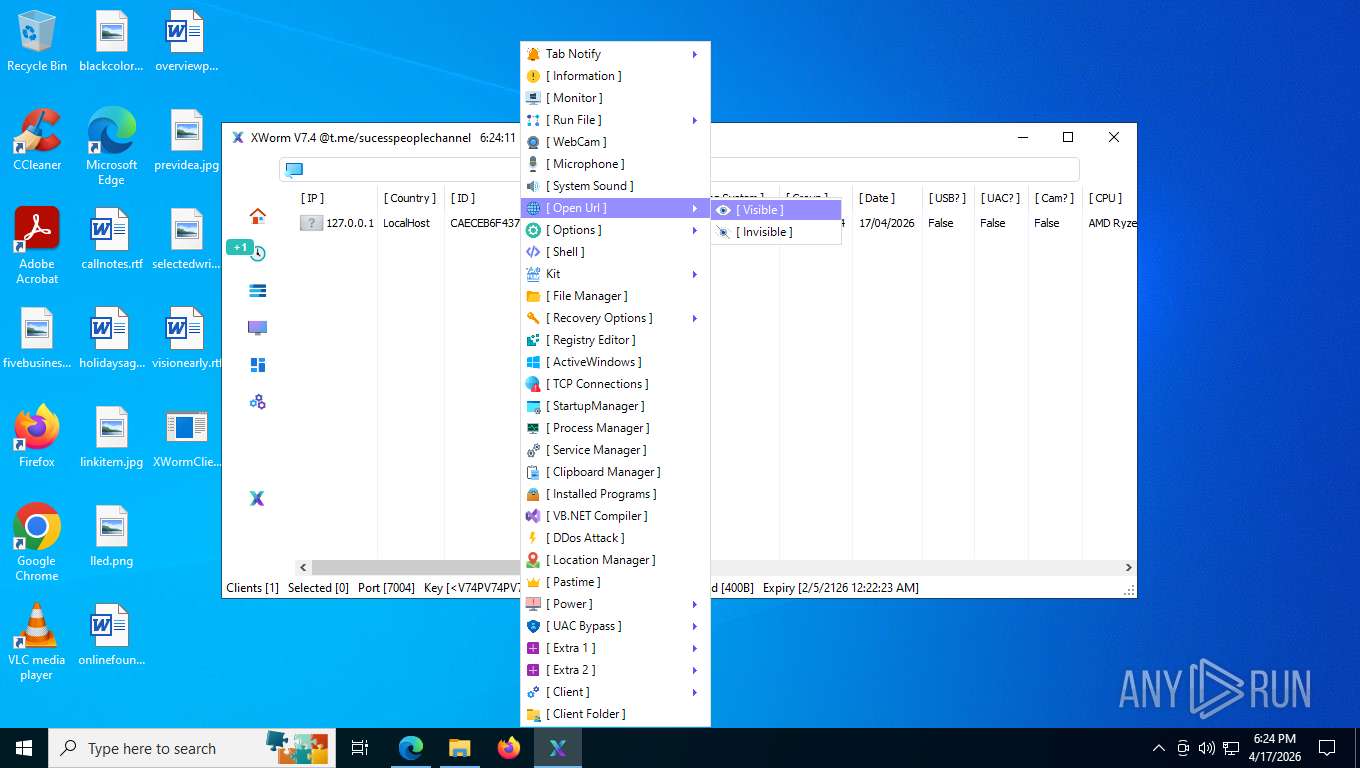This screenshot has width=1360, height=768.
Task: Click the Tab Notify bell icon
Action: [x=533, y=54]
